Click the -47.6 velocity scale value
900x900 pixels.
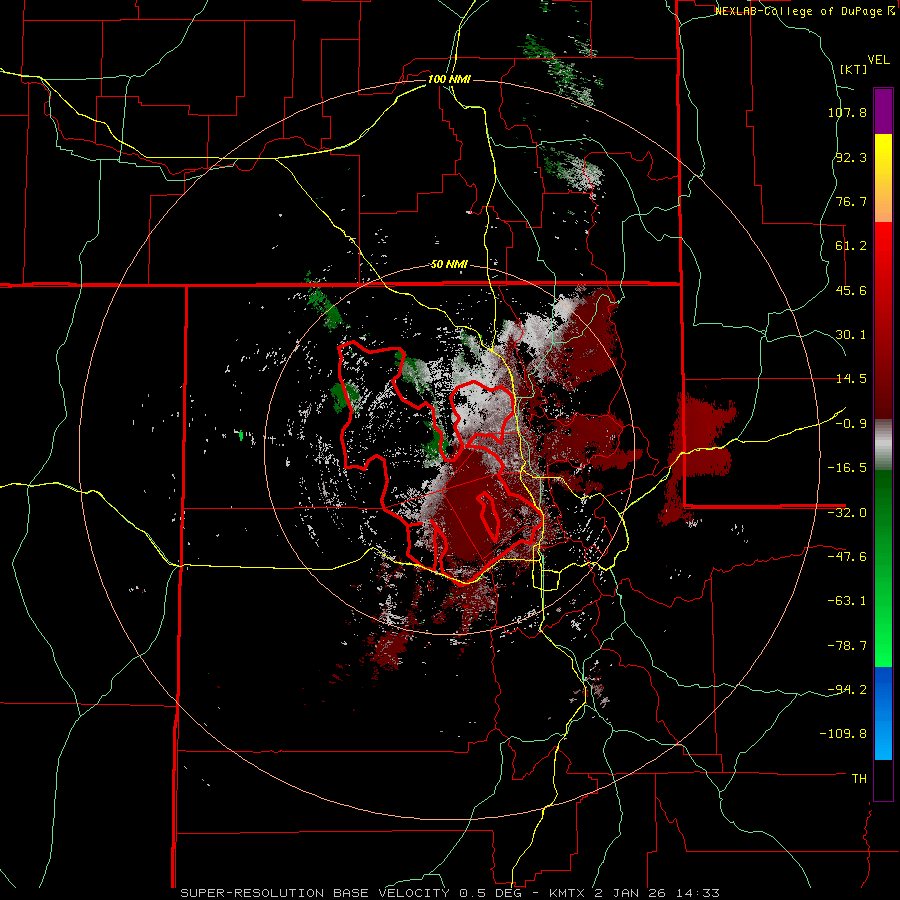coord(847,557)
